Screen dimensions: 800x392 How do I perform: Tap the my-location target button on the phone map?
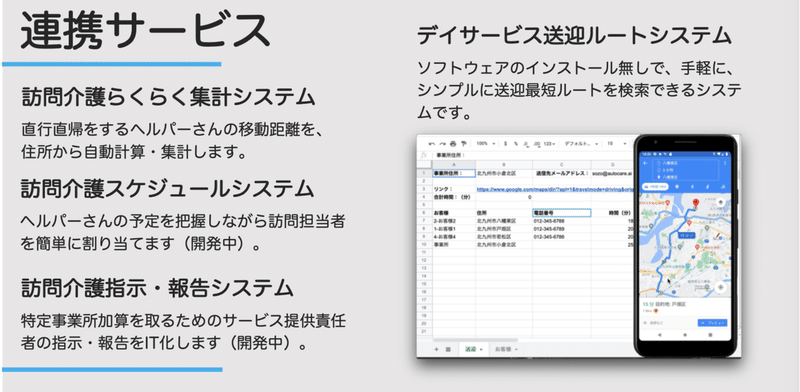pos(720,287)
